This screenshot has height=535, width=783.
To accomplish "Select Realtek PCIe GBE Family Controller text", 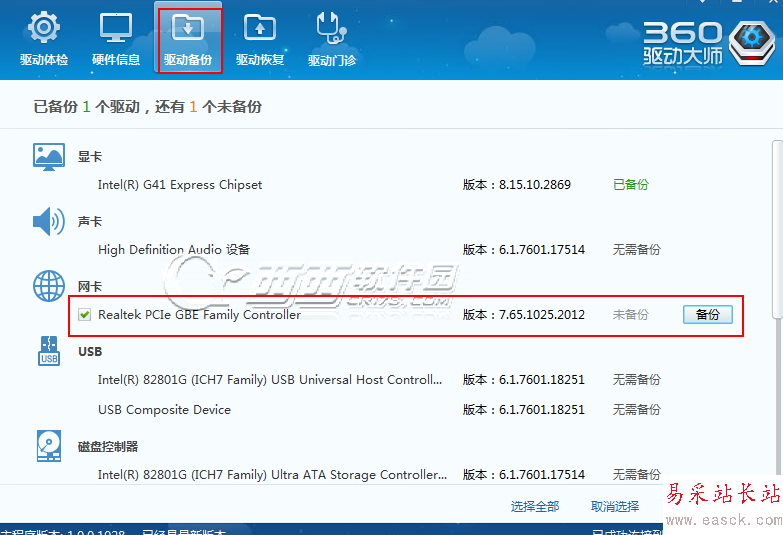I will tap(199, 315).
